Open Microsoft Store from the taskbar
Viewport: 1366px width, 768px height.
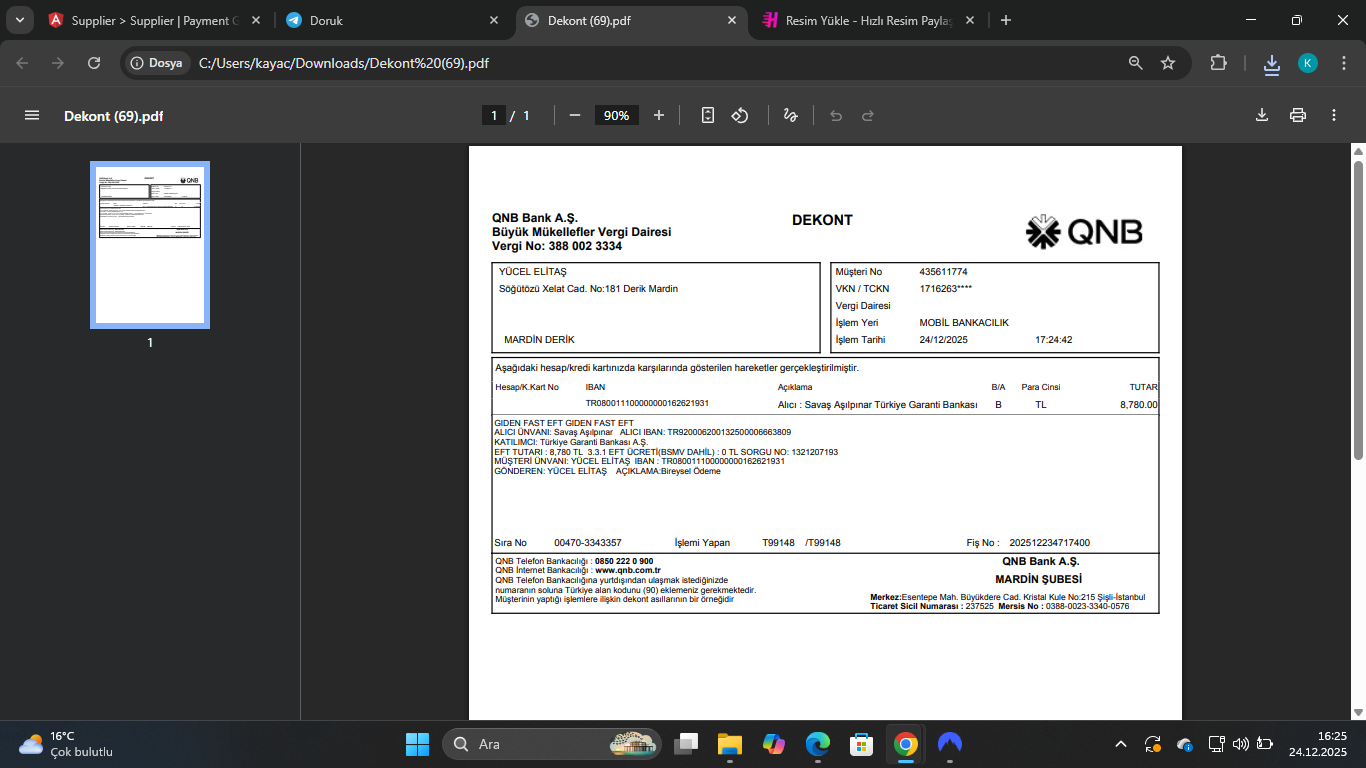[862, 744]
